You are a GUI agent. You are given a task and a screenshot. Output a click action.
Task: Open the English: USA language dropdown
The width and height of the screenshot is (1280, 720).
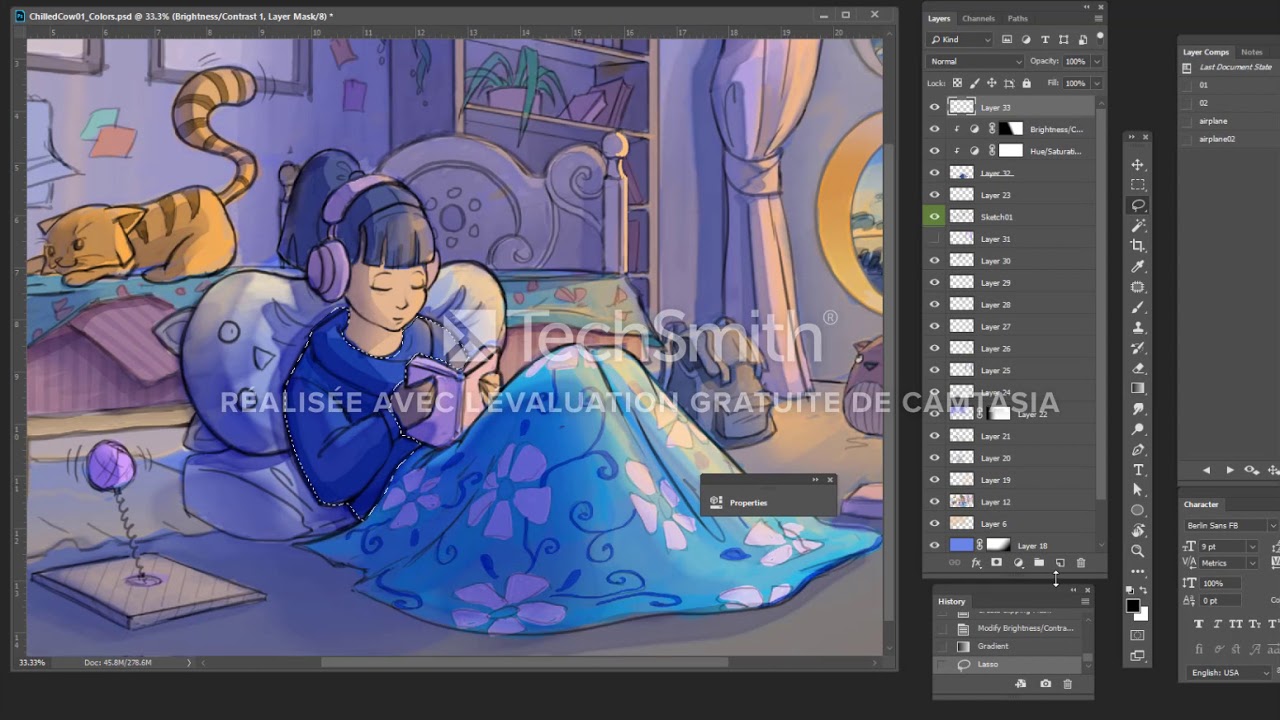1229,673
